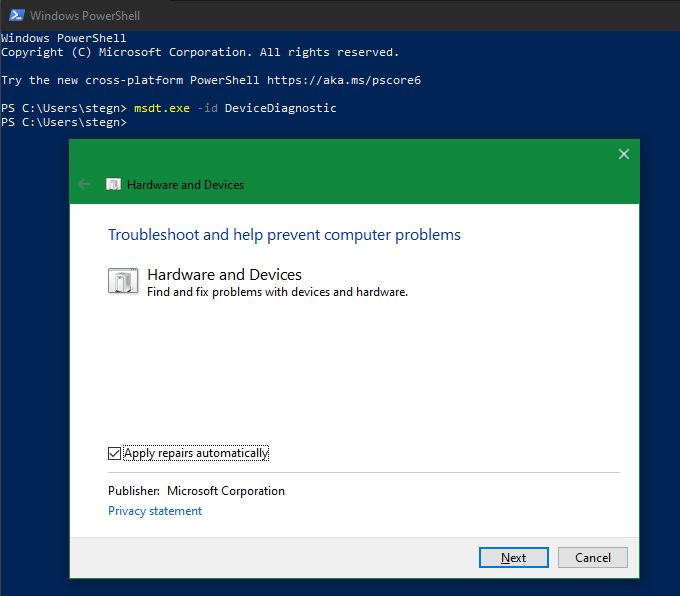Screen dimensions: 680x596
Task: Click the "Troubleshoot and help prevent computer problems" heading
Action: click(284, 235)
